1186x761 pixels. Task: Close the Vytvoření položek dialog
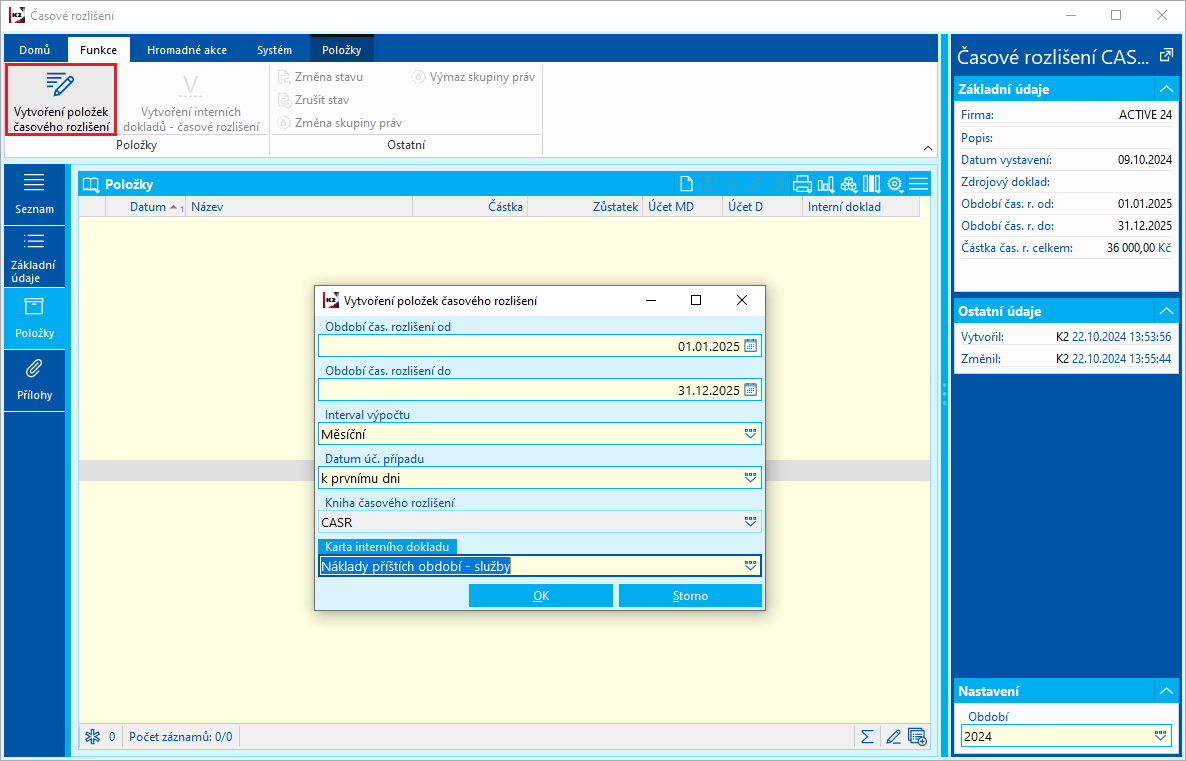click(742, 300)
